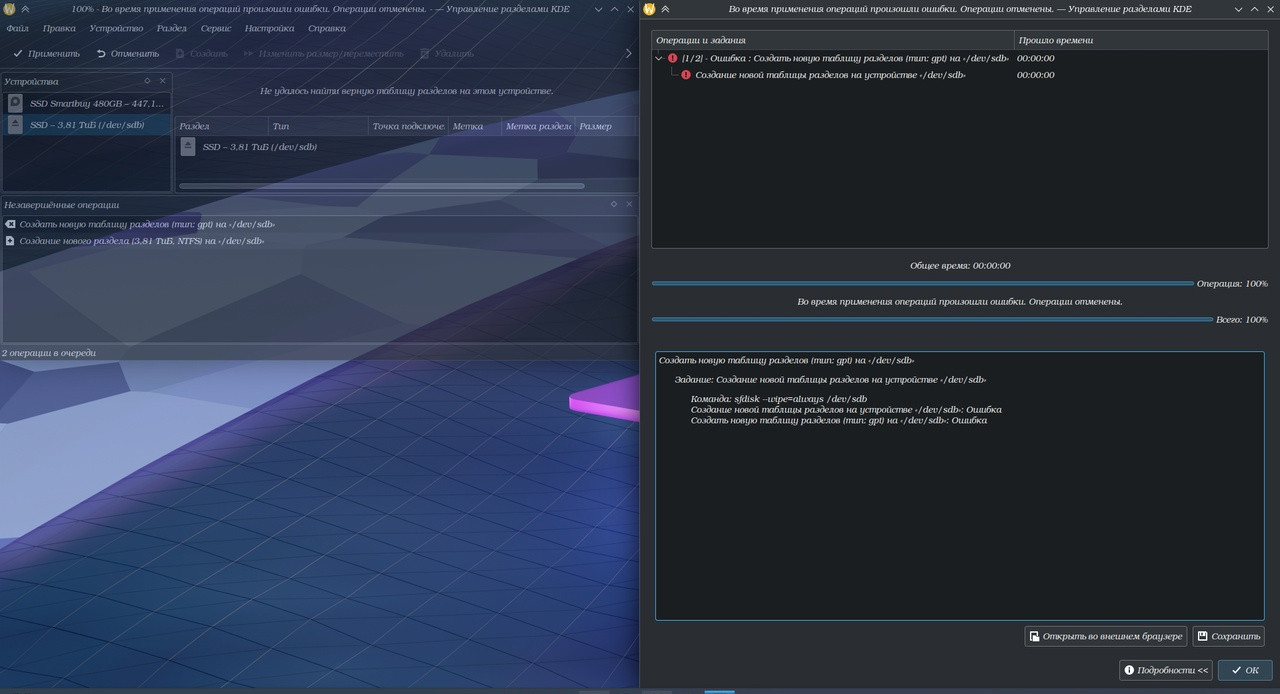The width and height of the screenshot is (1280, 694).
Task: Click Применить toolbar button
Action: (46, 53)
